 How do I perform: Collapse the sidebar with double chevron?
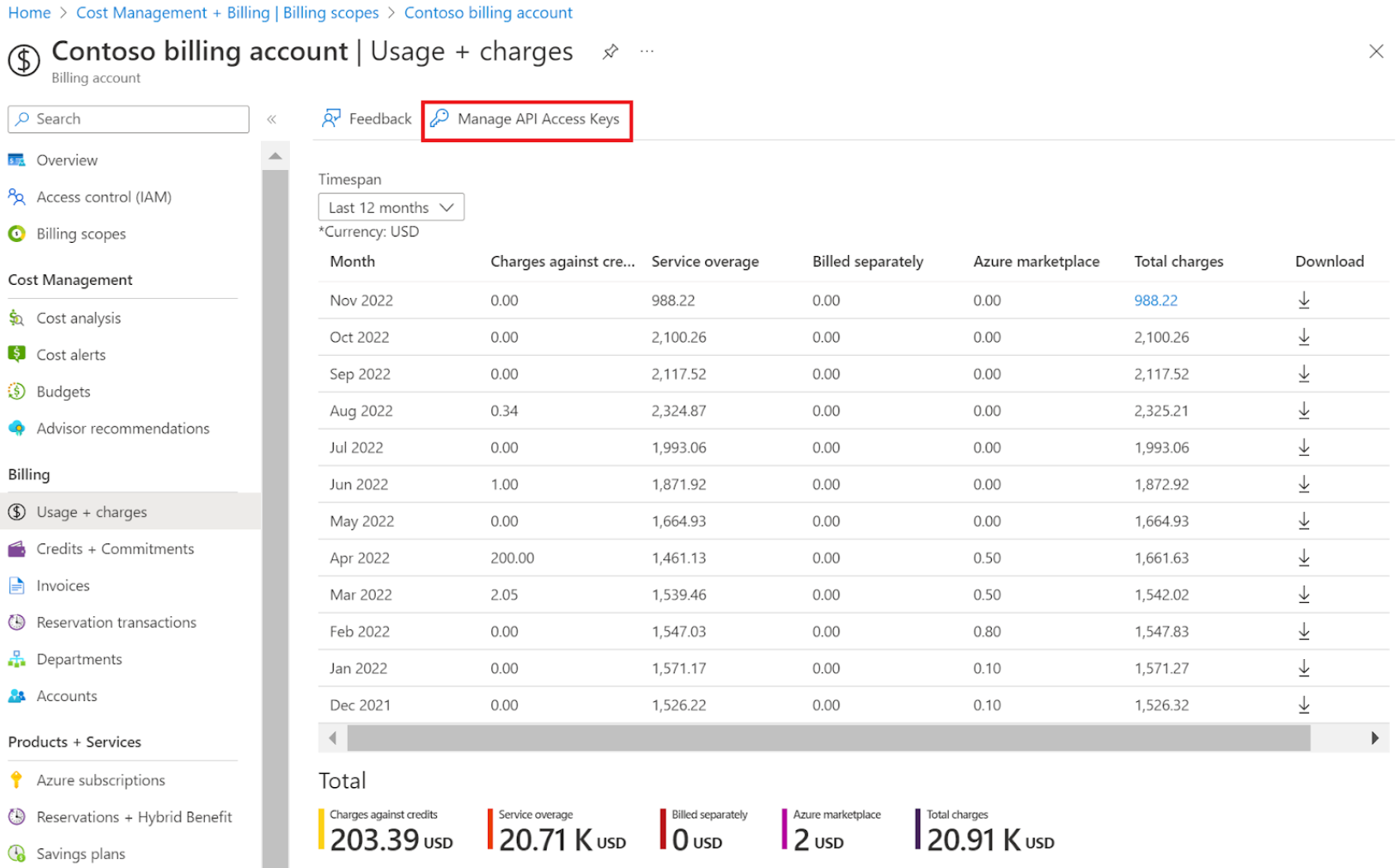272,120
